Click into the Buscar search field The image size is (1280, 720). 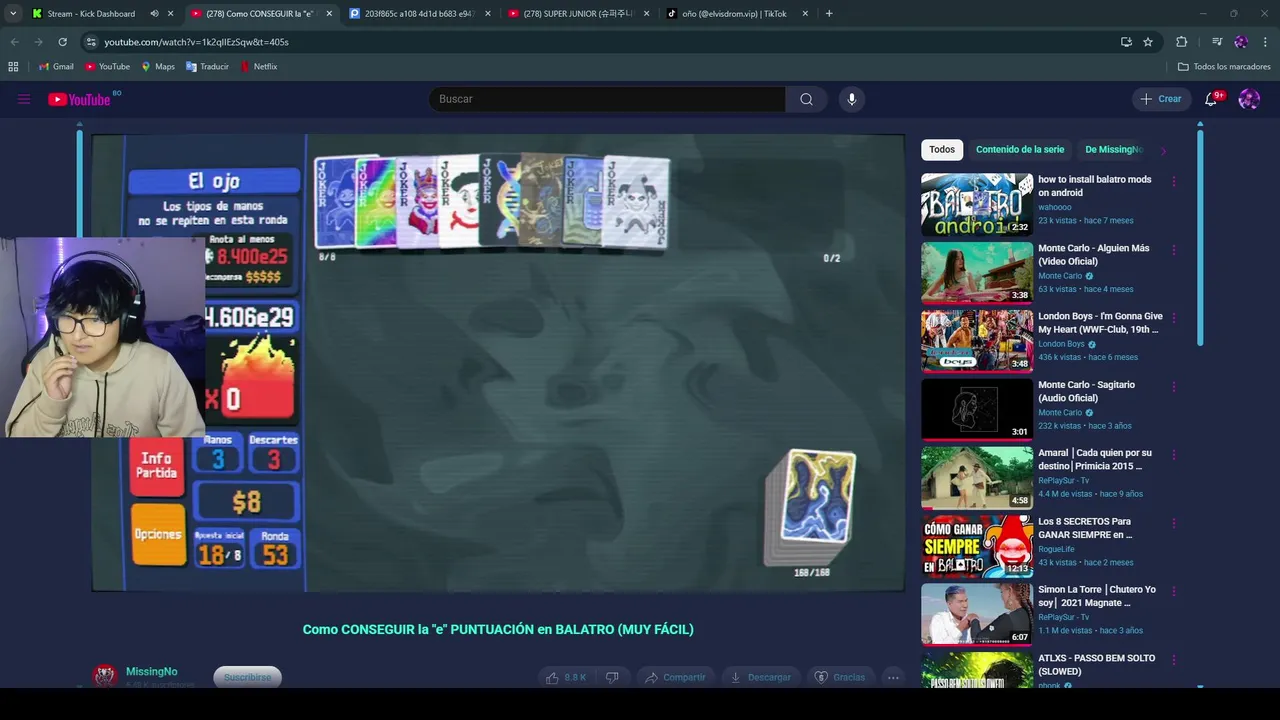pos(607,99)
